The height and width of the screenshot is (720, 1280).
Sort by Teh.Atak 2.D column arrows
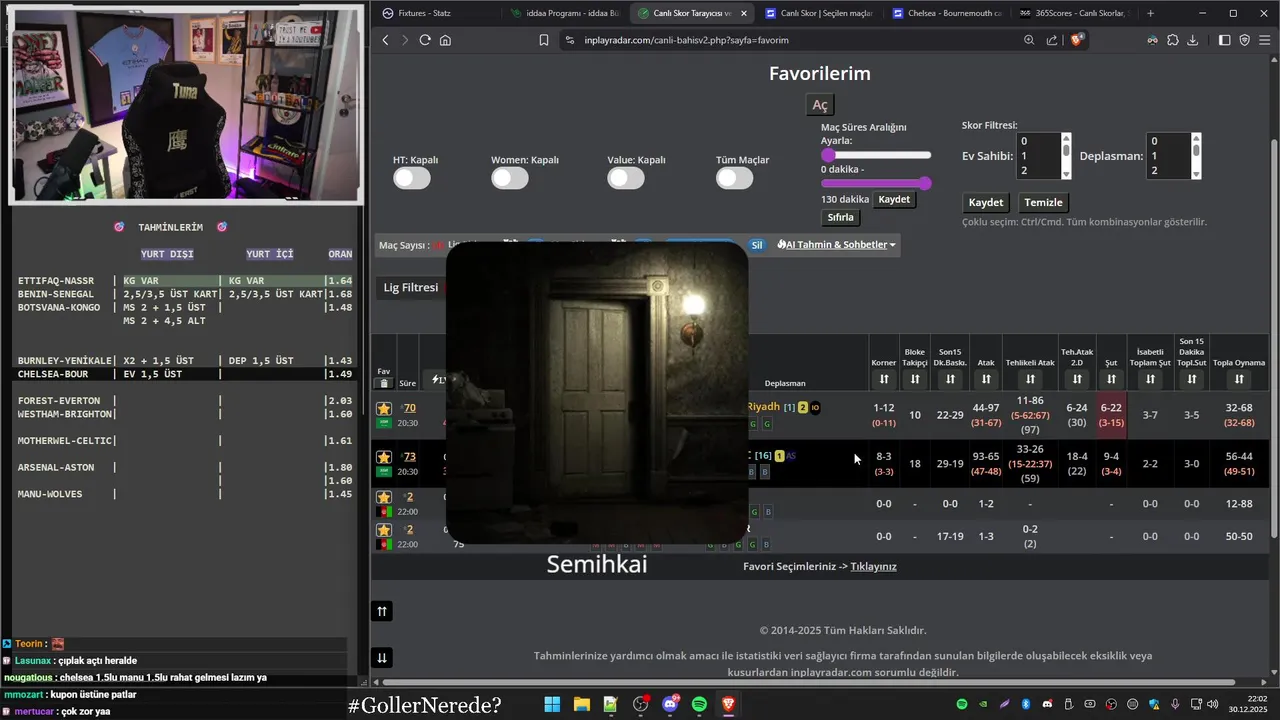(x=1077, y=379)
